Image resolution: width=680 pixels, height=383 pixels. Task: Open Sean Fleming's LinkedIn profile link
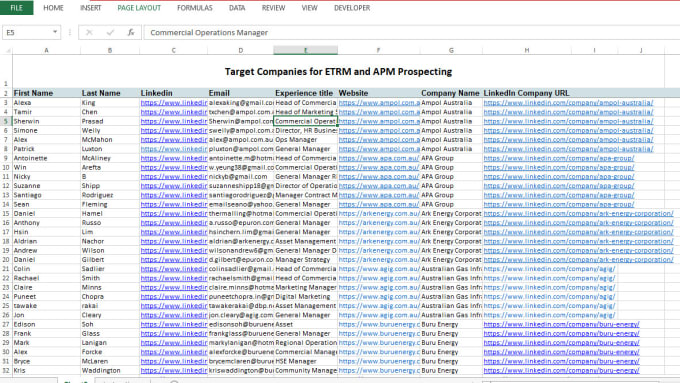click(x=173, y=204)
